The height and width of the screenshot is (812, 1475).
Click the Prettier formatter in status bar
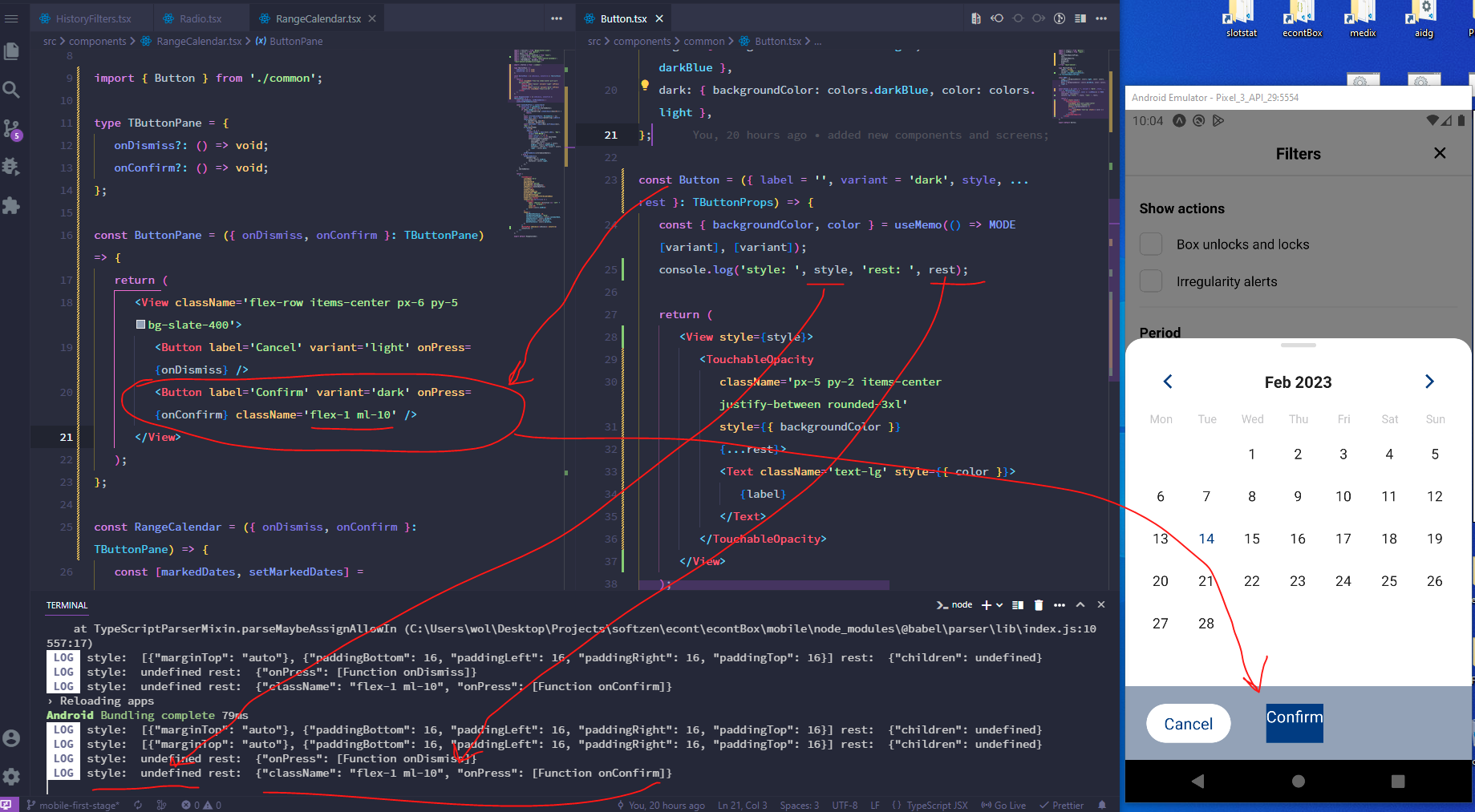coord(1061,805)
